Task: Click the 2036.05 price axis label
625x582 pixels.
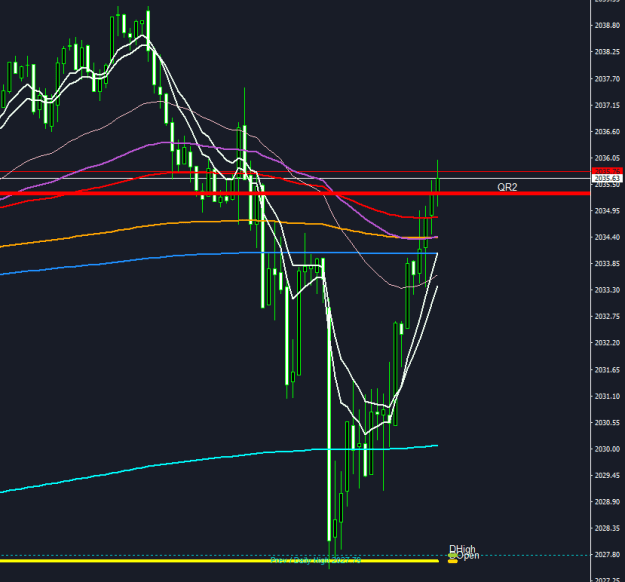Action: [x=607, y=158]
